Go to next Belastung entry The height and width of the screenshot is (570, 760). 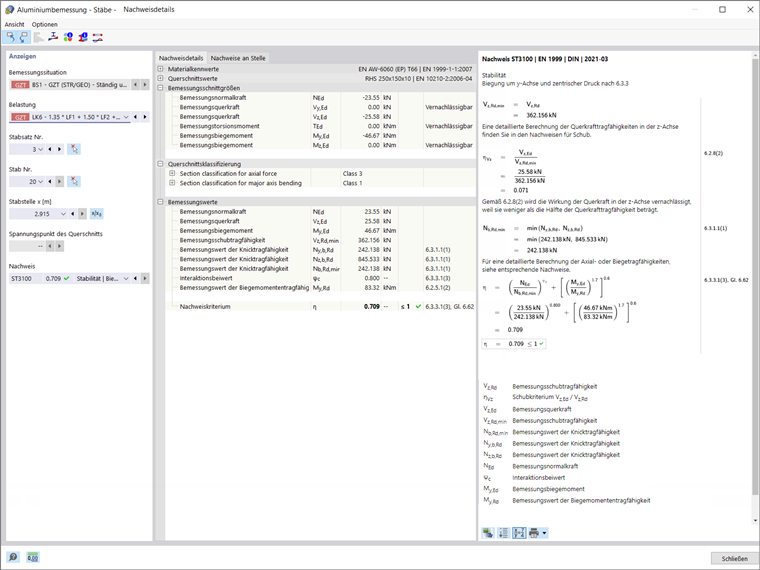(x=144, y=117)
